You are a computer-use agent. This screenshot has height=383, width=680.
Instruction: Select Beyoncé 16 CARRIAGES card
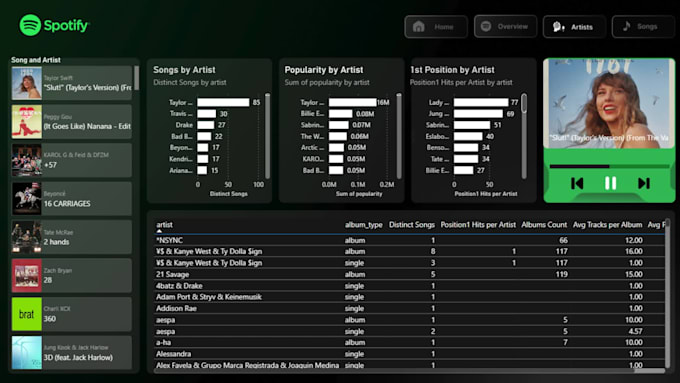[72, 199]
